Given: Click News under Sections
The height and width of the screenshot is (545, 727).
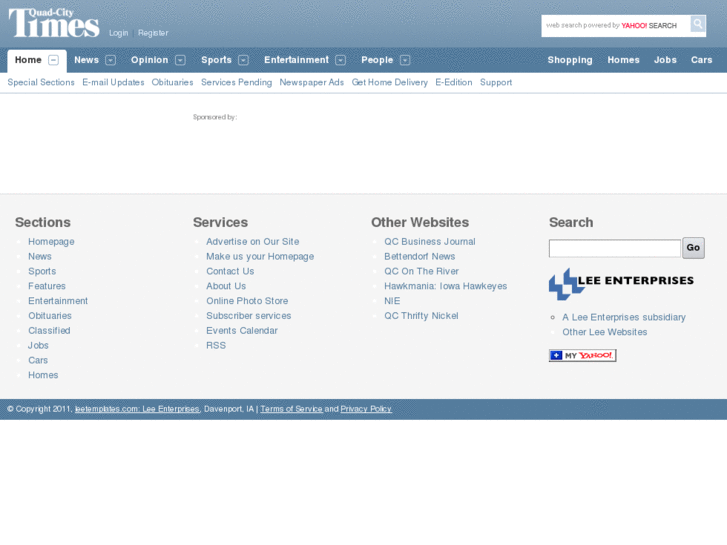Looking at the screenshot, I should 40,256.
